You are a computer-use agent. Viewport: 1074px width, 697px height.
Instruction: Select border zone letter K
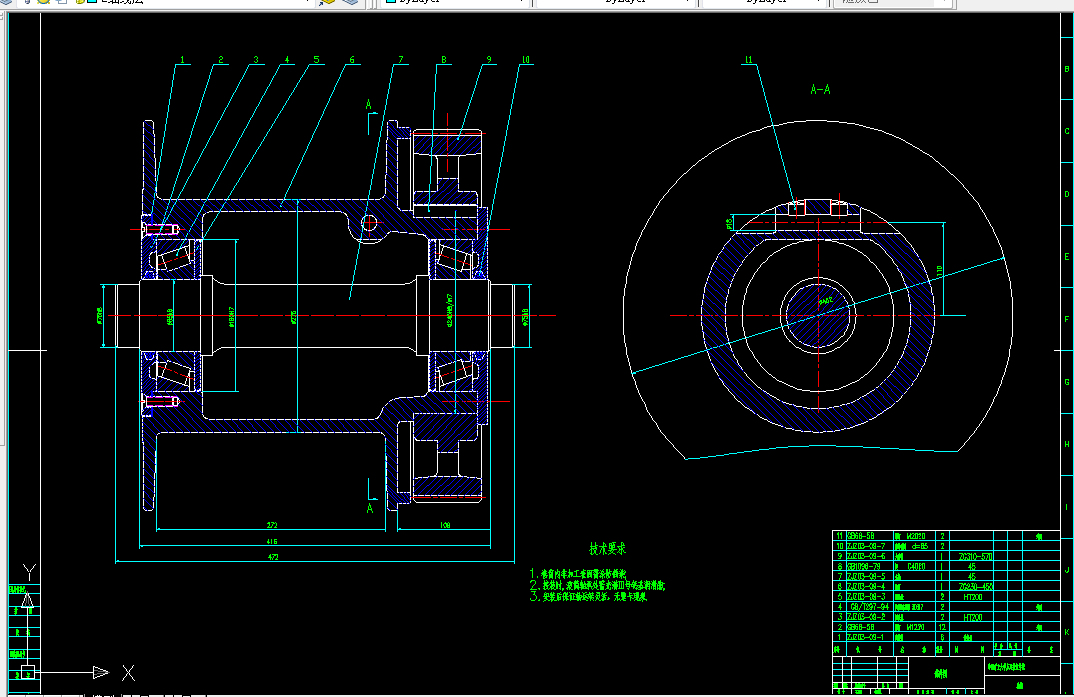coord(1066,632)
